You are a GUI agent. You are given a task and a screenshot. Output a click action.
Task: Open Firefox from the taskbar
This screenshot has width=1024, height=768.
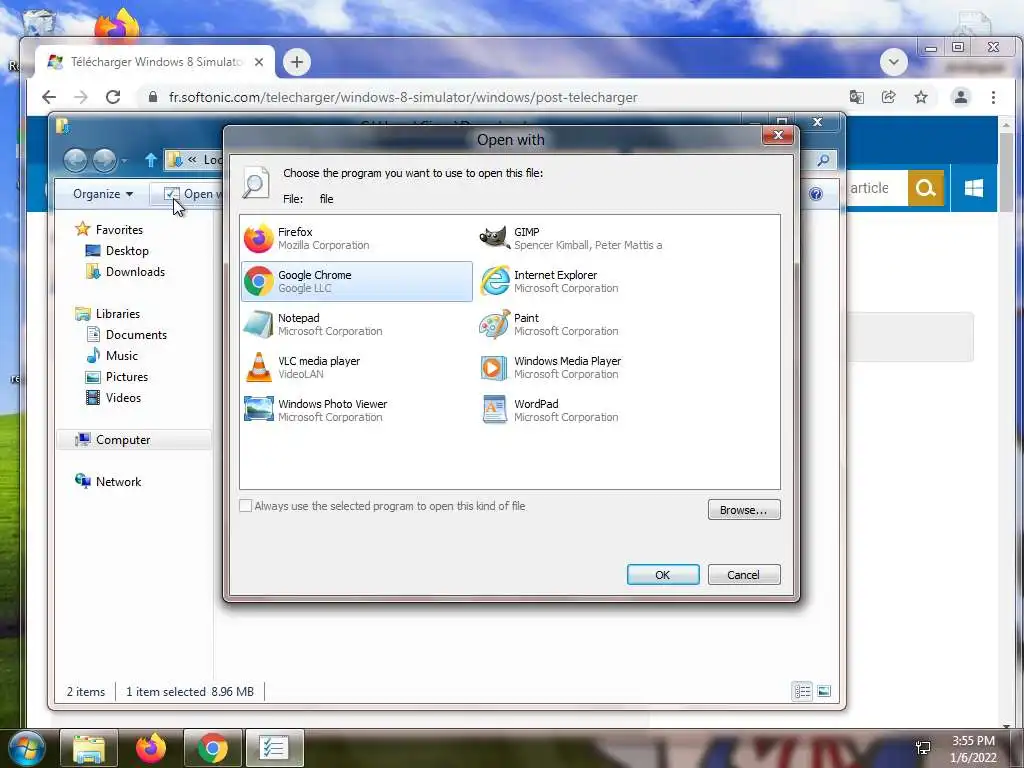point(151,748)
